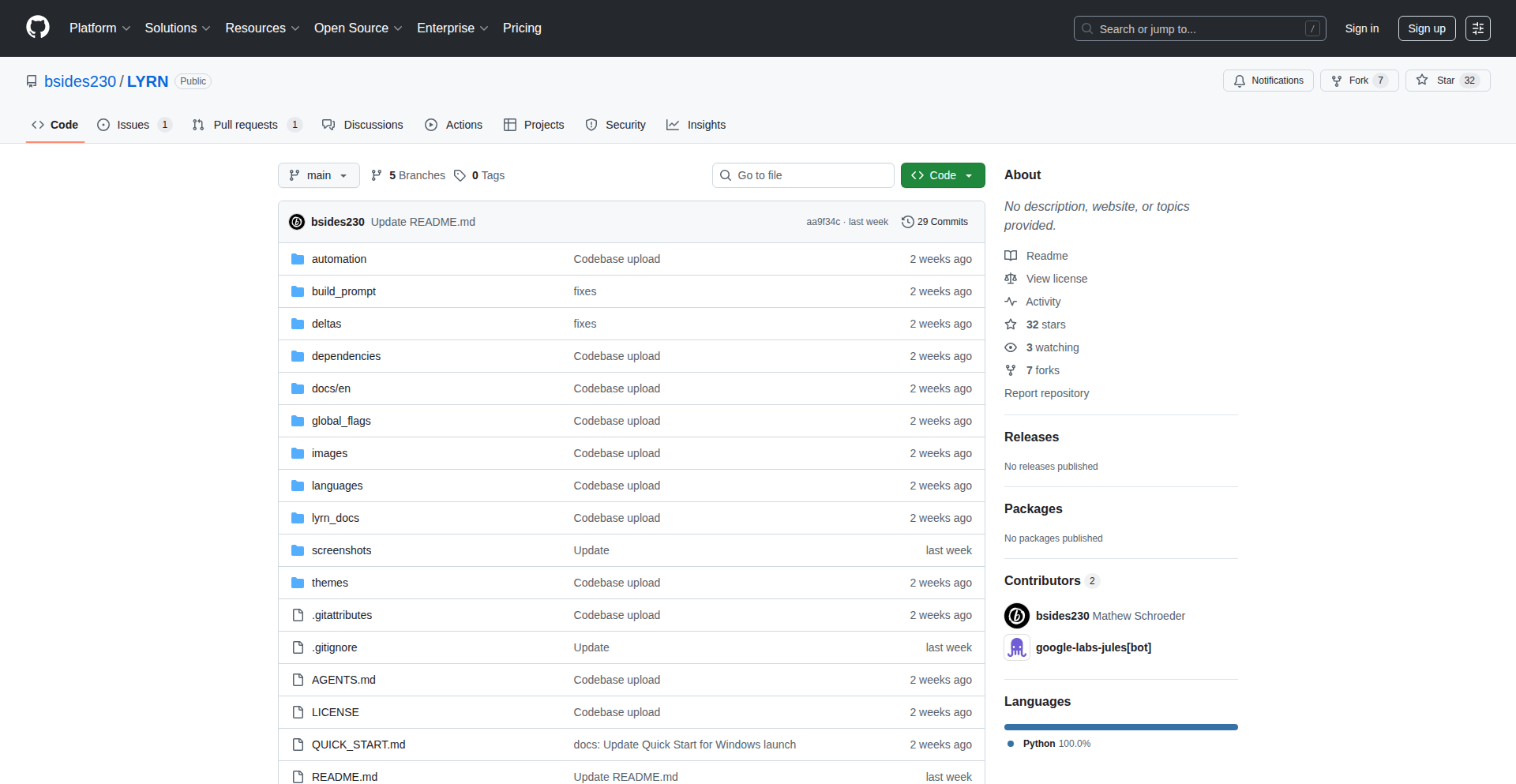
Task: Expand the green Code dropdown button
Action: click(x=943, y=175)
